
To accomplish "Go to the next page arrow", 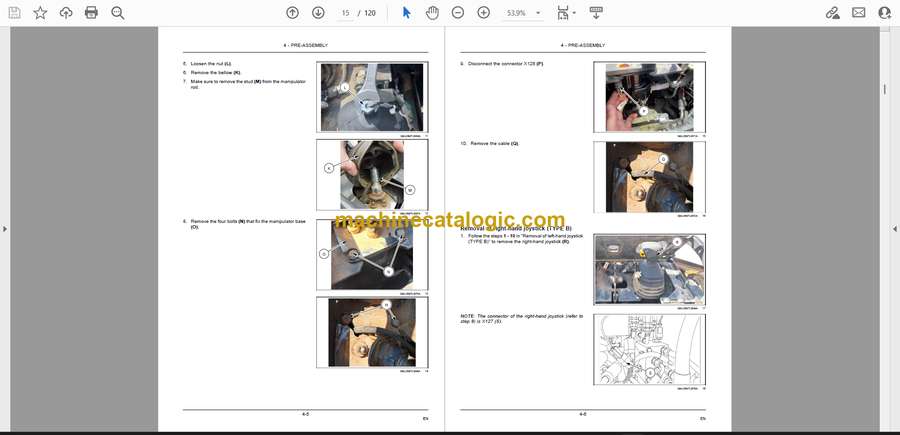I will 318,13.
